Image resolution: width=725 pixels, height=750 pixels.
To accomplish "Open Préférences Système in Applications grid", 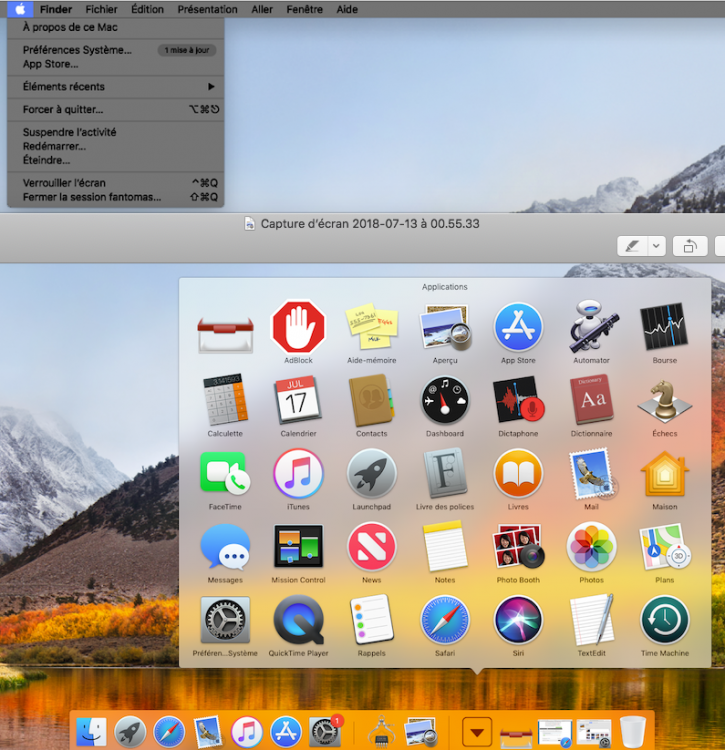I will (225, 620).
